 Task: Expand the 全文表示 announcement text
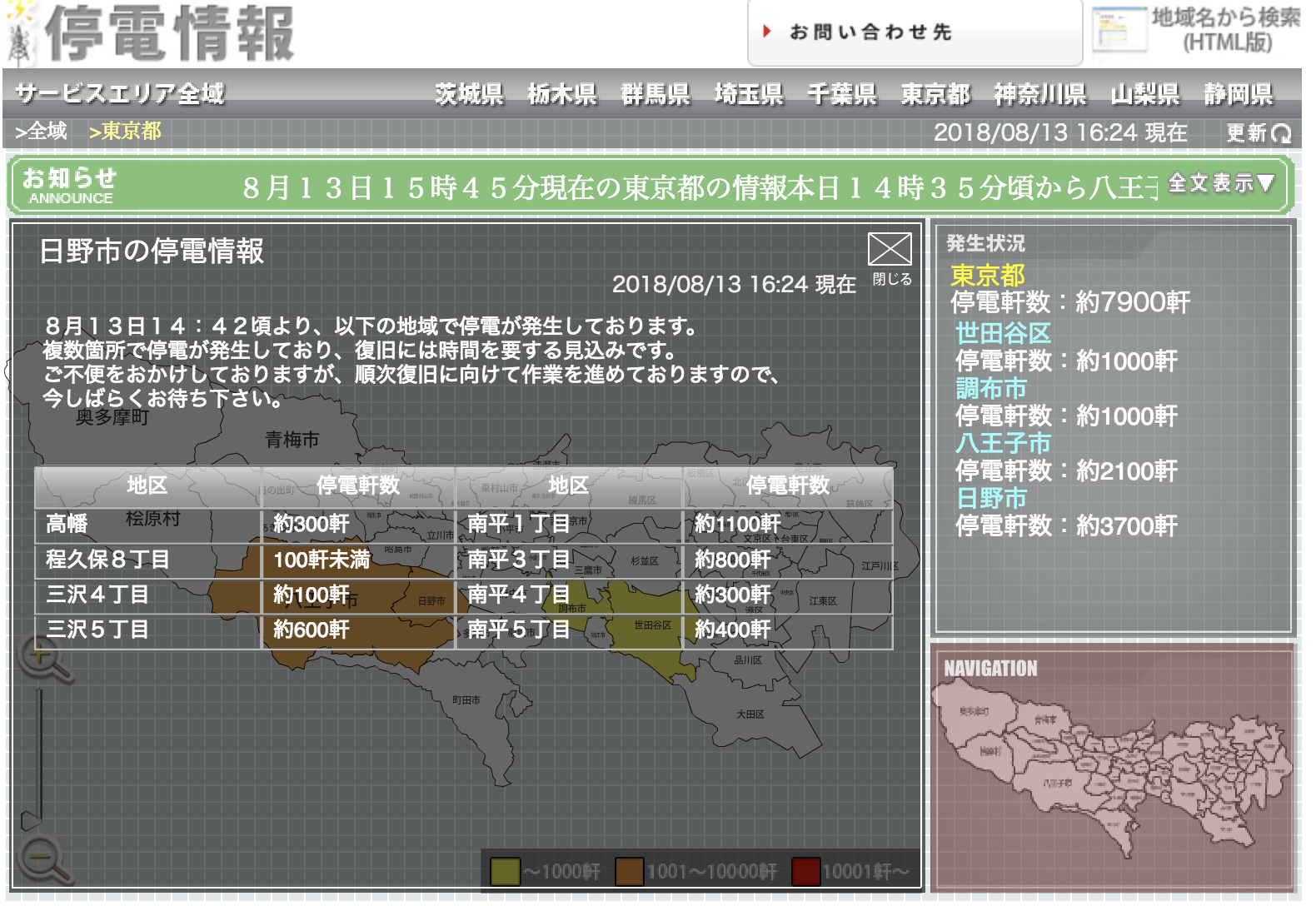click(1221, 183)
